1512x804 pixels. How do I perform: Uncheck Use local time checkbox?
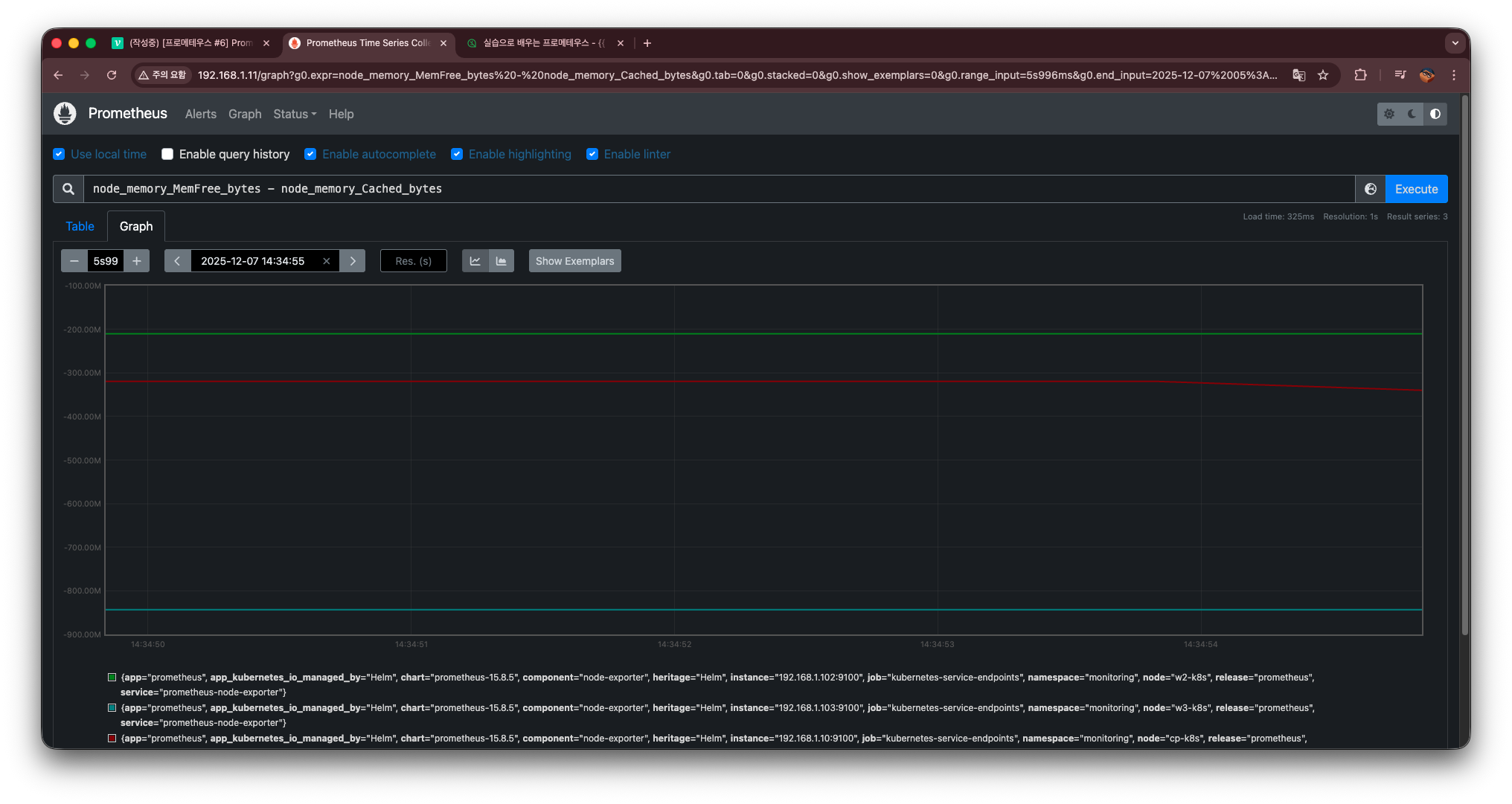click(x=59, y=154)
